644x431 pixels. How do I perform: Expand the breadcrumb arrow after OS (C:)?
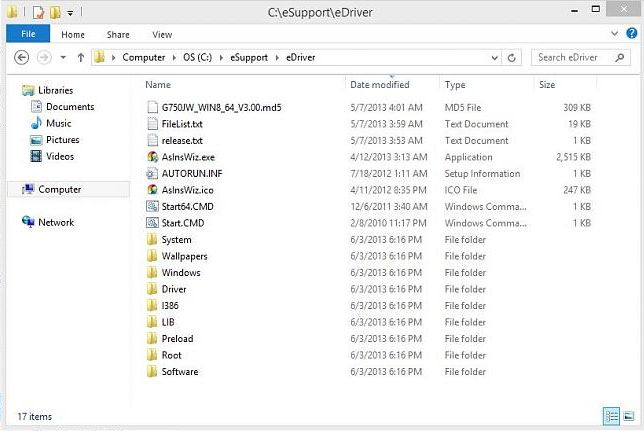pos(221,58)
